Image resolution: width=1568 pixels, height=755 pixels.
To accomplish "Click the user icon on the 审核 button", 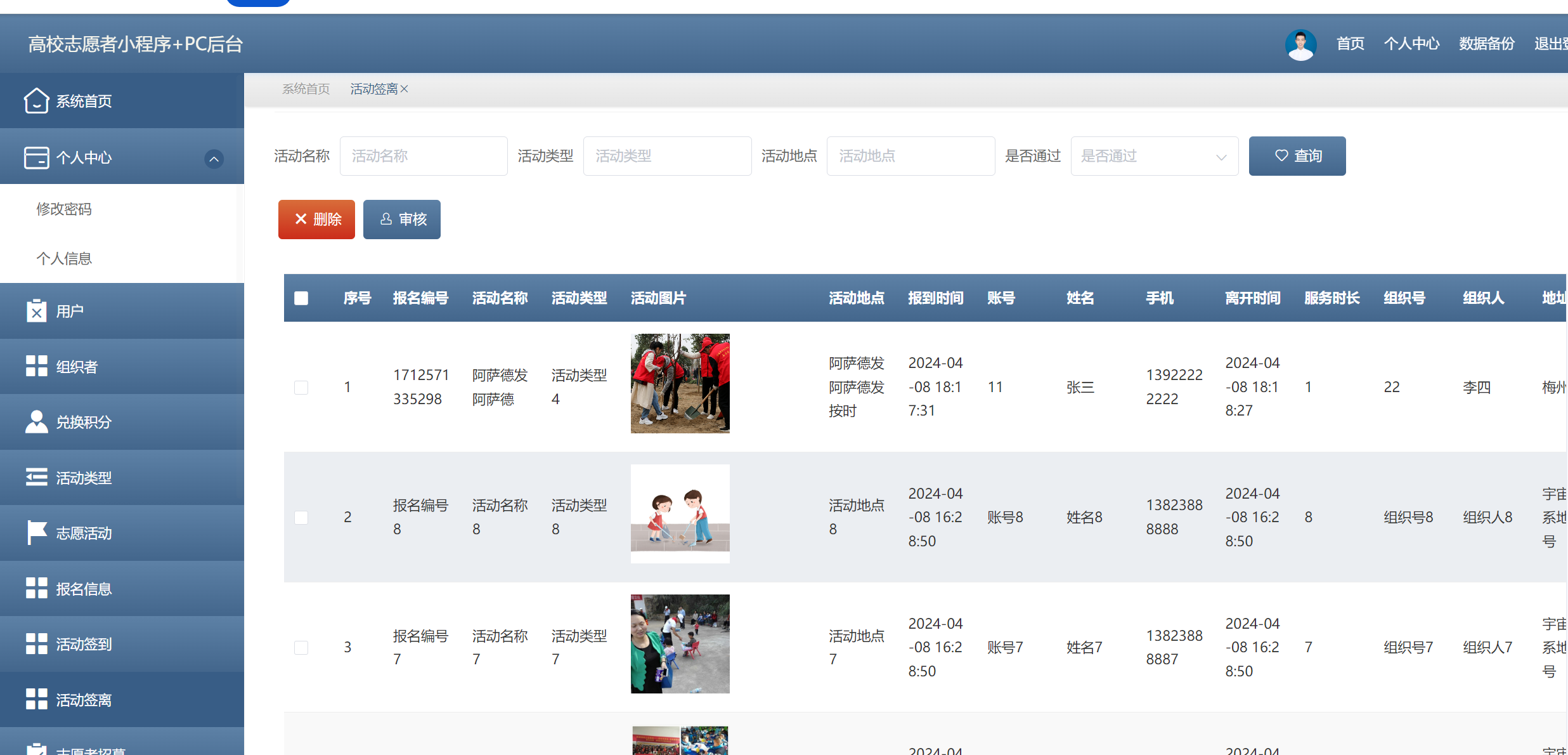I will [x=386, y=219].
